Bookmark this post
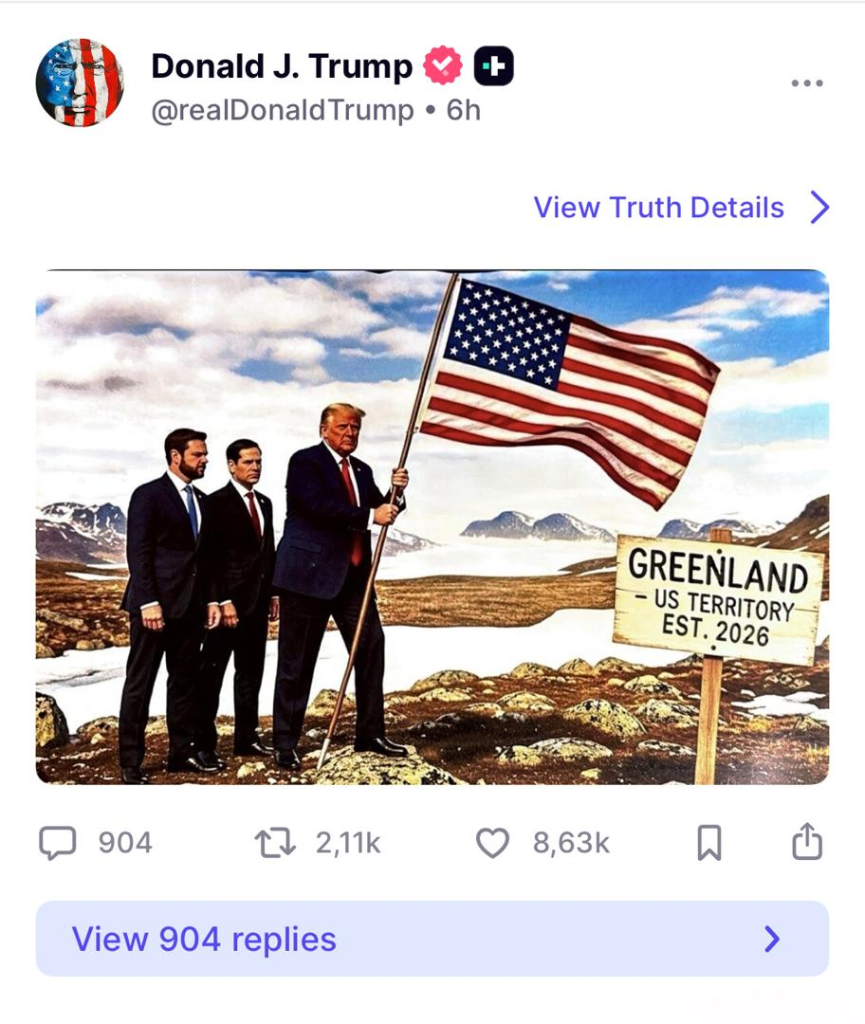Screen dimensions: 865x1024 tap(710, 842)
